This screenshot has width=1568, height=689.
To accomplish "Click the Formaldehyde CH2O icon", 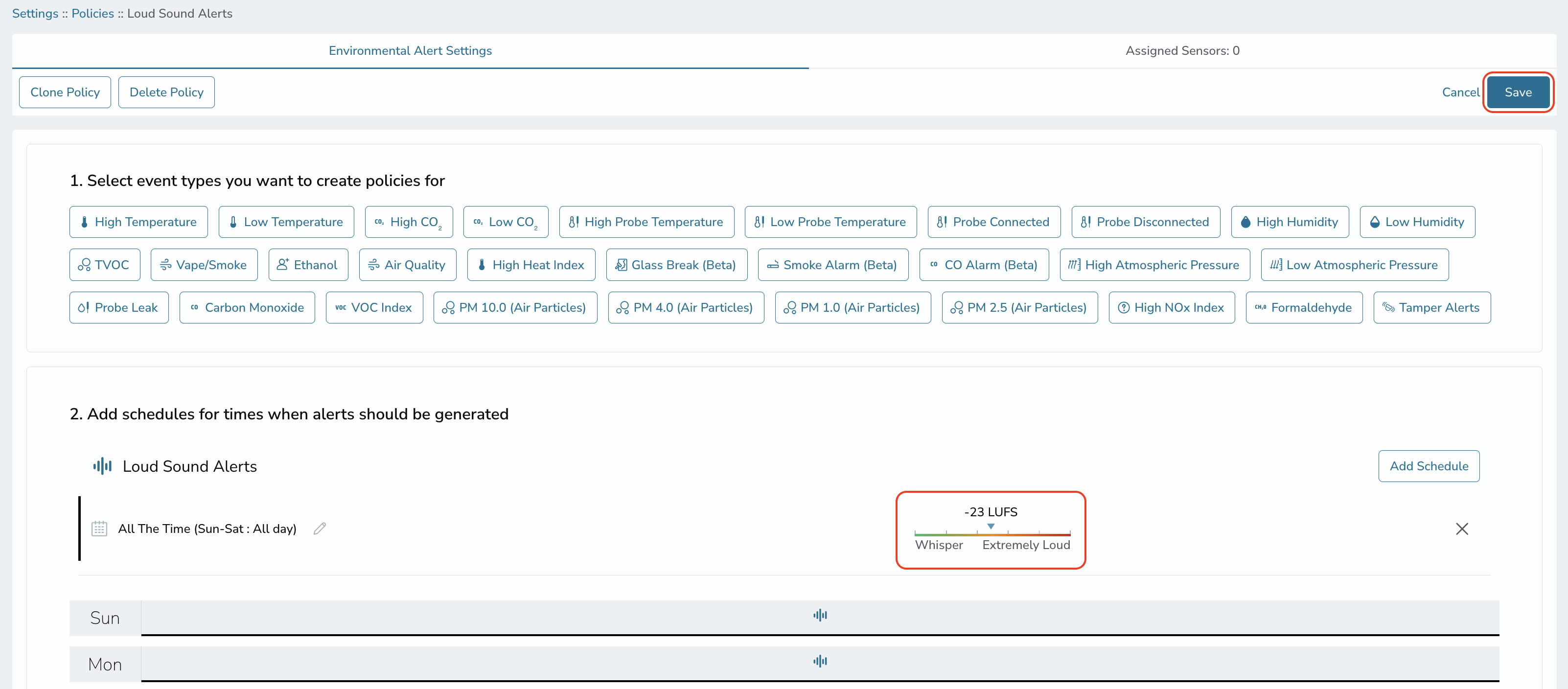I will [1261, 308].
